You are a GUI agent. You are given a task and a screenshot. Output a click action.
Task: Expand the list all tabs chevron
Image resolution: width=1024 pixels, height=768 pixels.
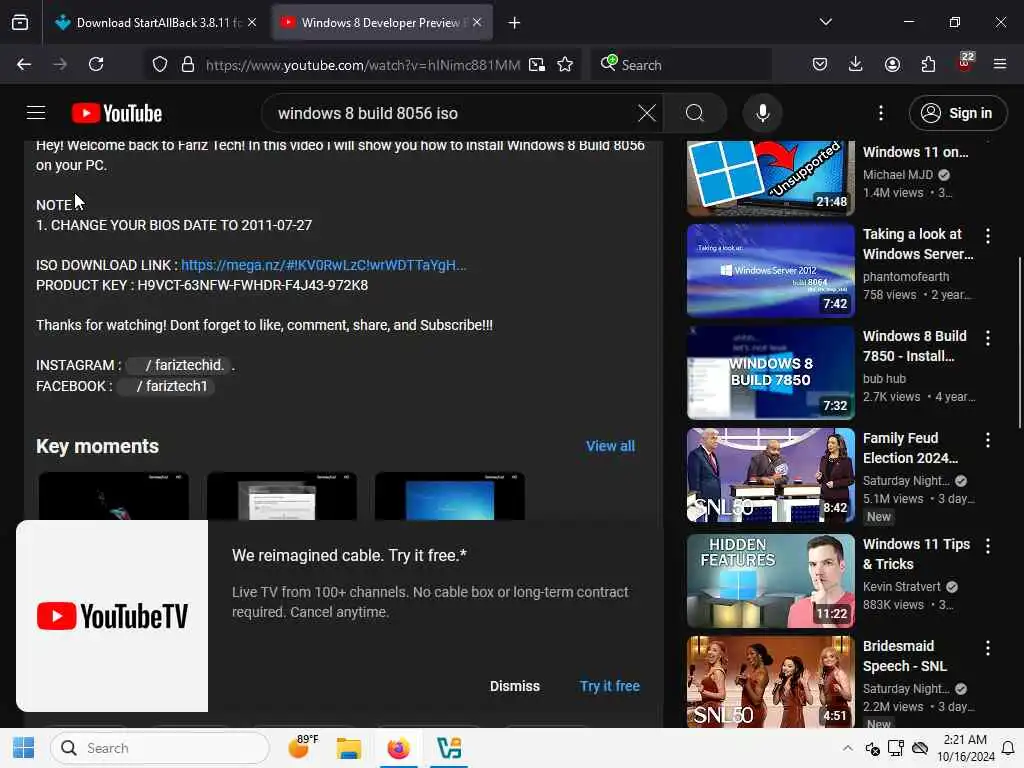click(x=825, y=22)
